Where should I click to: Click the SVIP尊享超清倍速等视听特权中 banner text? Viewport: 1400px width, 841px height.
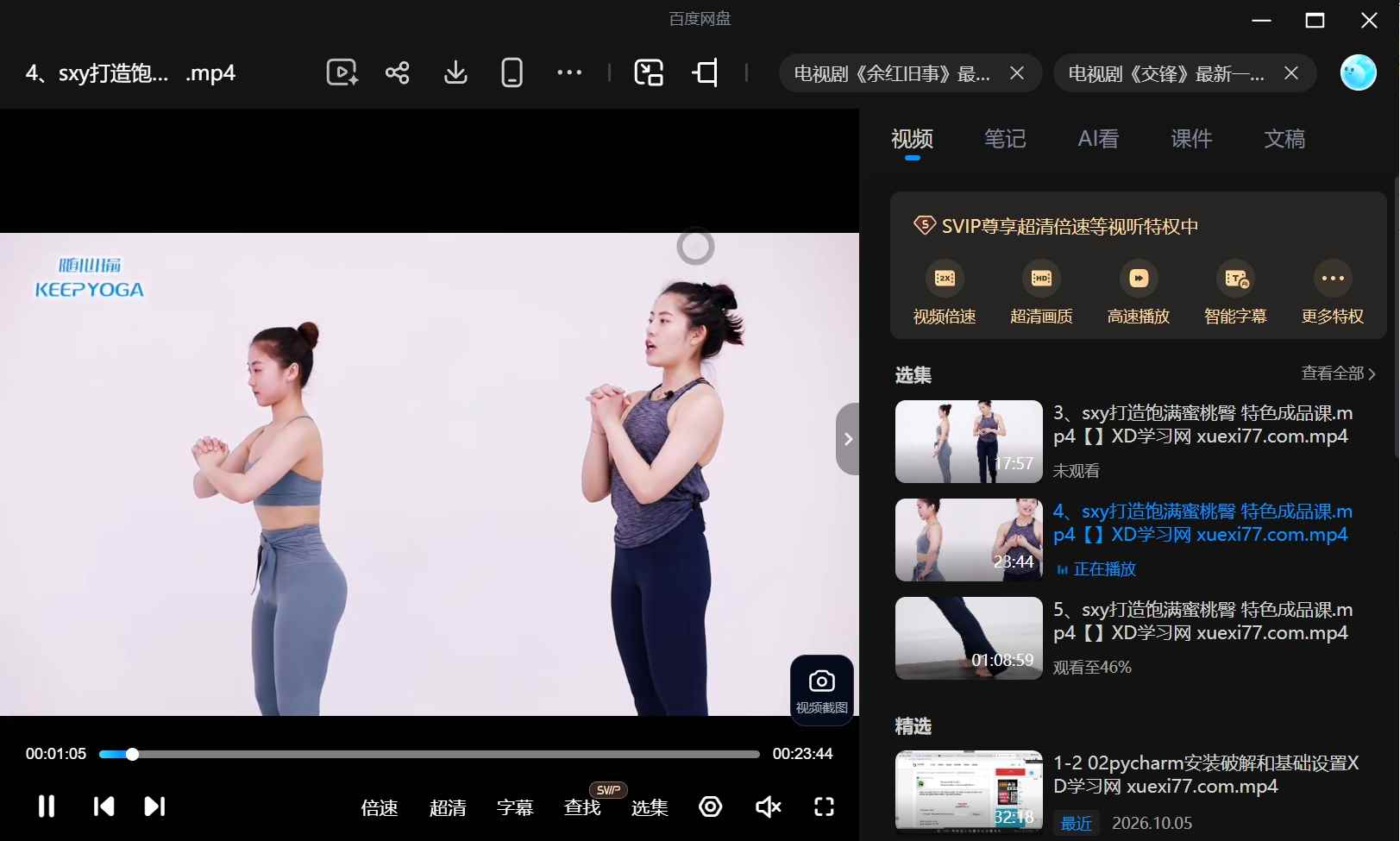[1070, 227]
